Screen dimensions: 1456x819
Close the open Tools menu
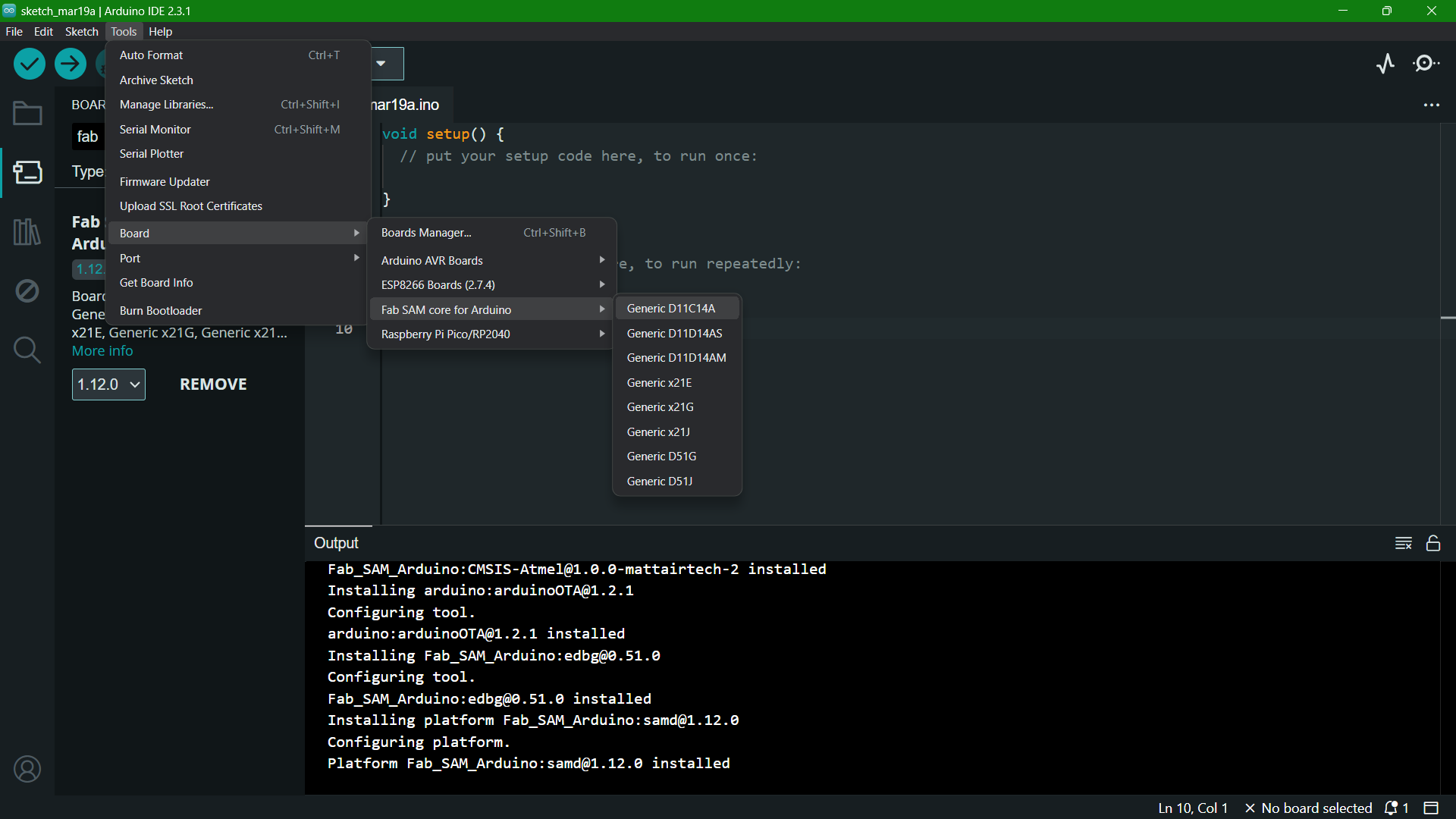click(123, 32)
